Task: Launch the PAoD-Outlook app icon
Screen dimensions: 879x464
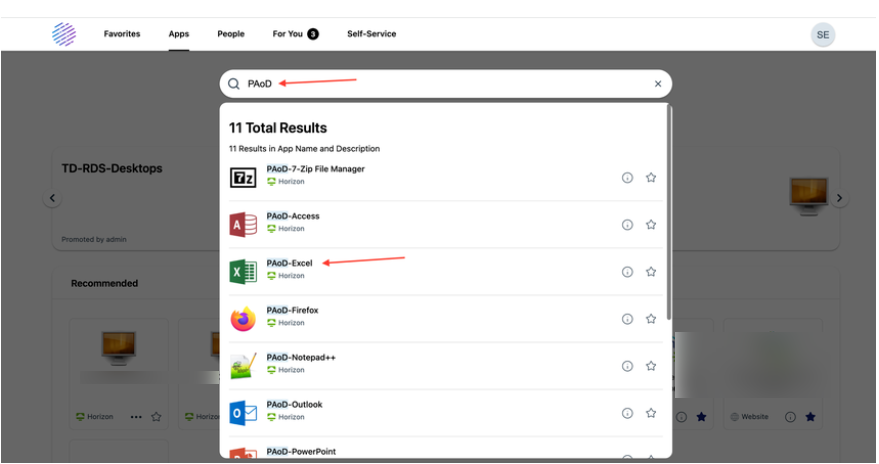Action: point(243,413)
